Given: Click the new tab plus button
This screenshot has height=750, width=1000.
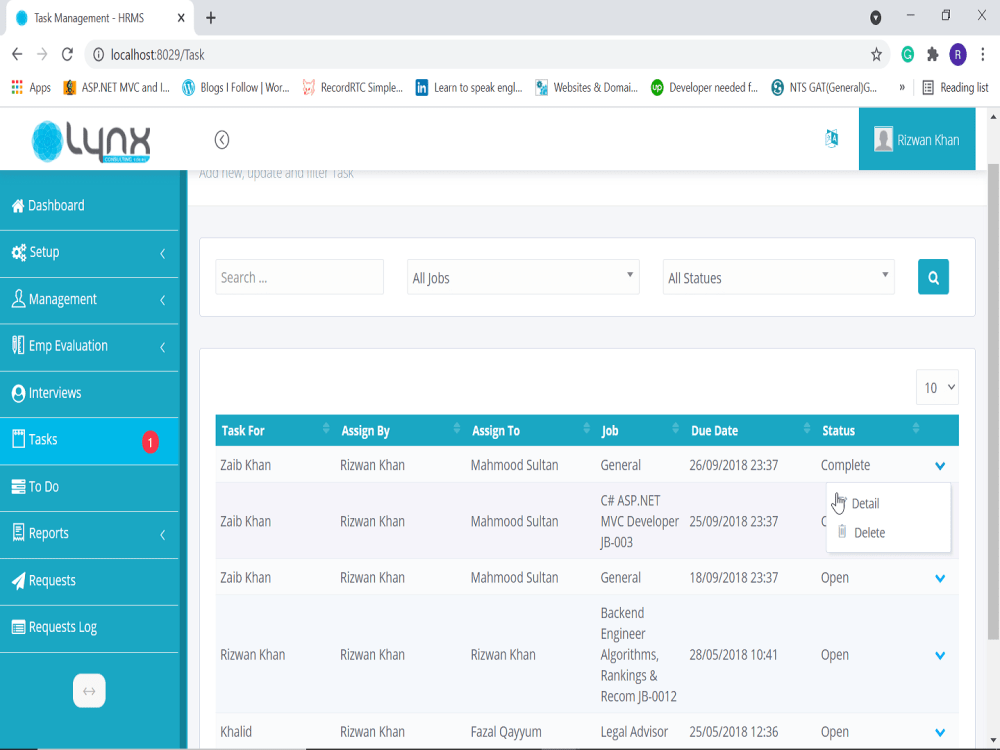Looking at the screenshot, I should 210,18.
